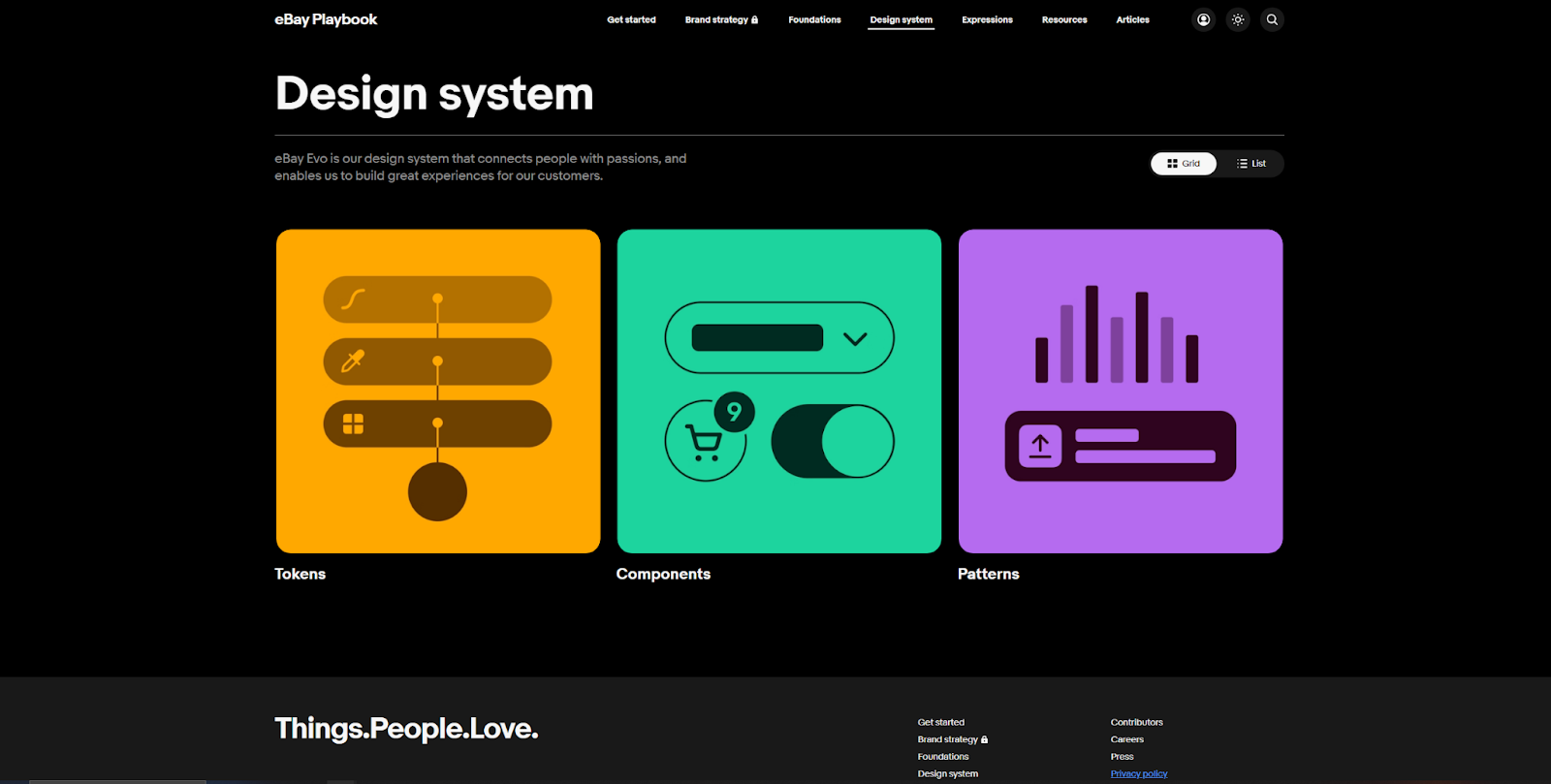The width and height of the screenshot is (1551, 784).
Task: Open the green Components card
Action: point(779,392)
